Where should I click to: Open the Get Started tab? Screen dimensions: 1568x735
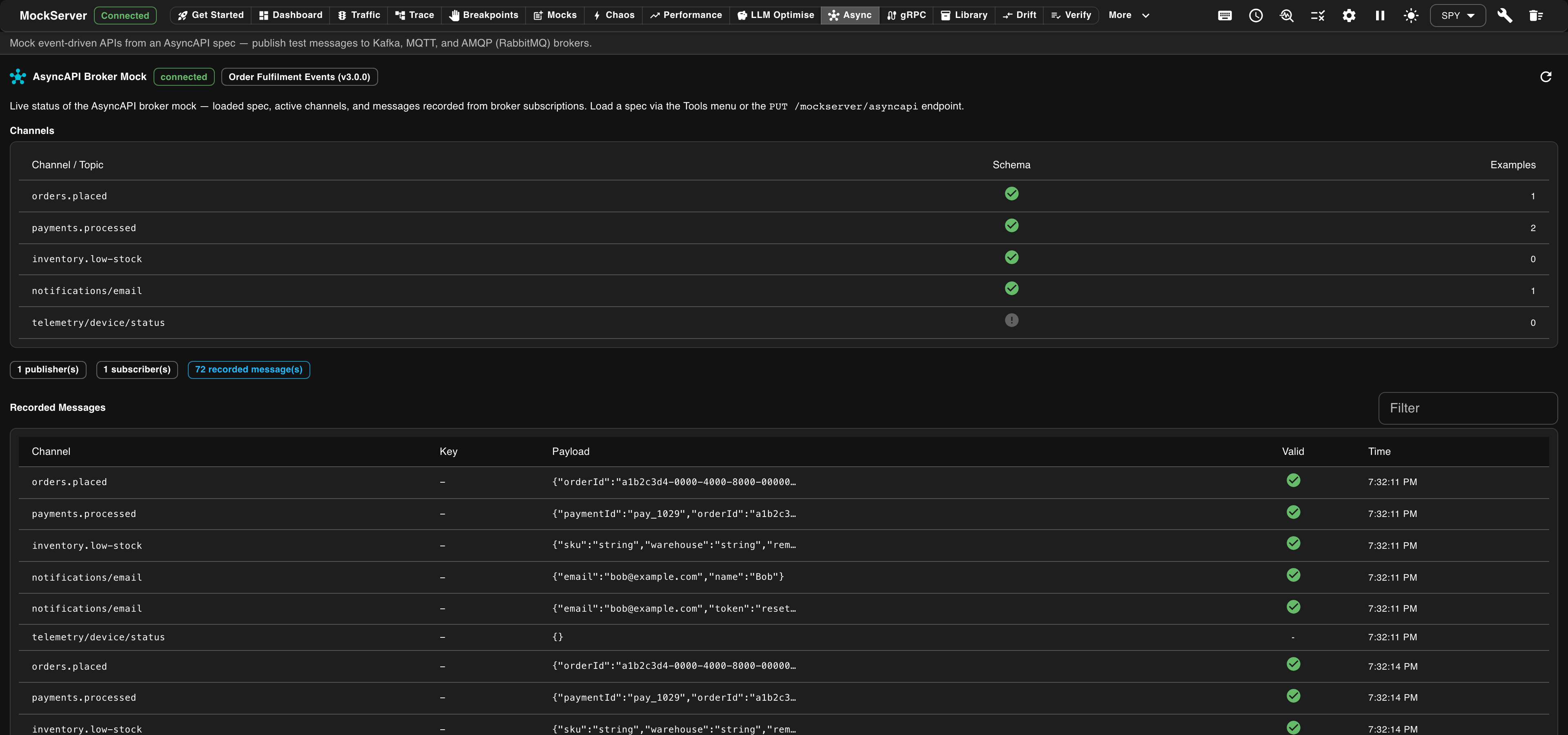211,15
